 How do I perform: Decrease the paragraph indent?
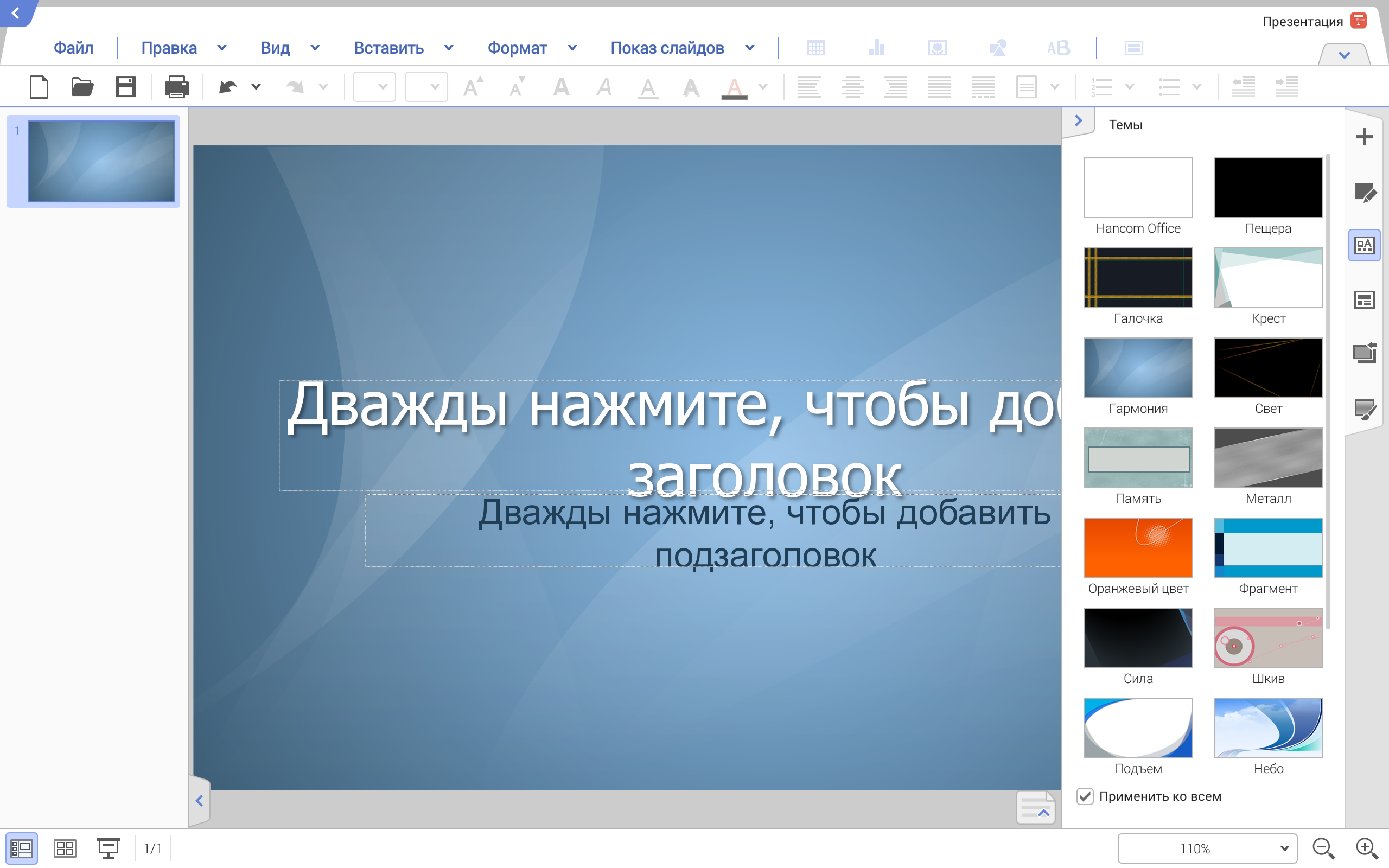tap(1243, 87)
